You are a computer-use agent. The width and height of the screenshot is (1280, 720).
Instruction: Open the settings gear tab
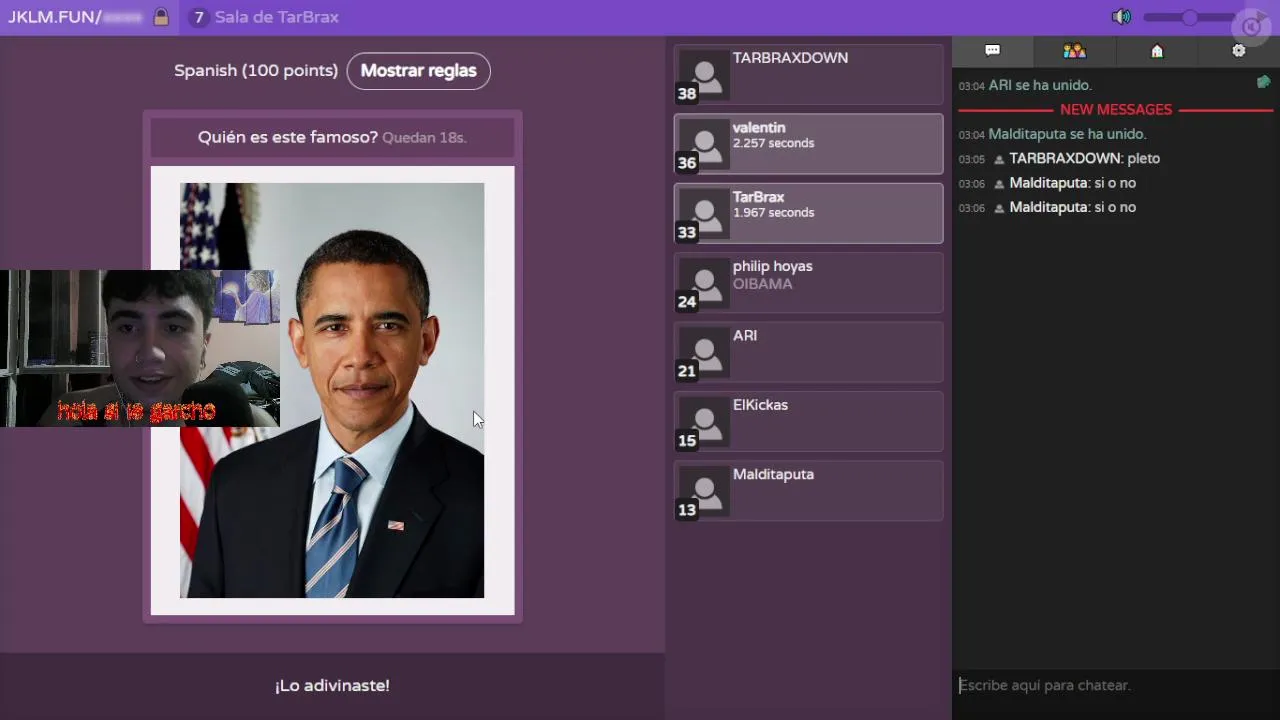[1239, 51]
